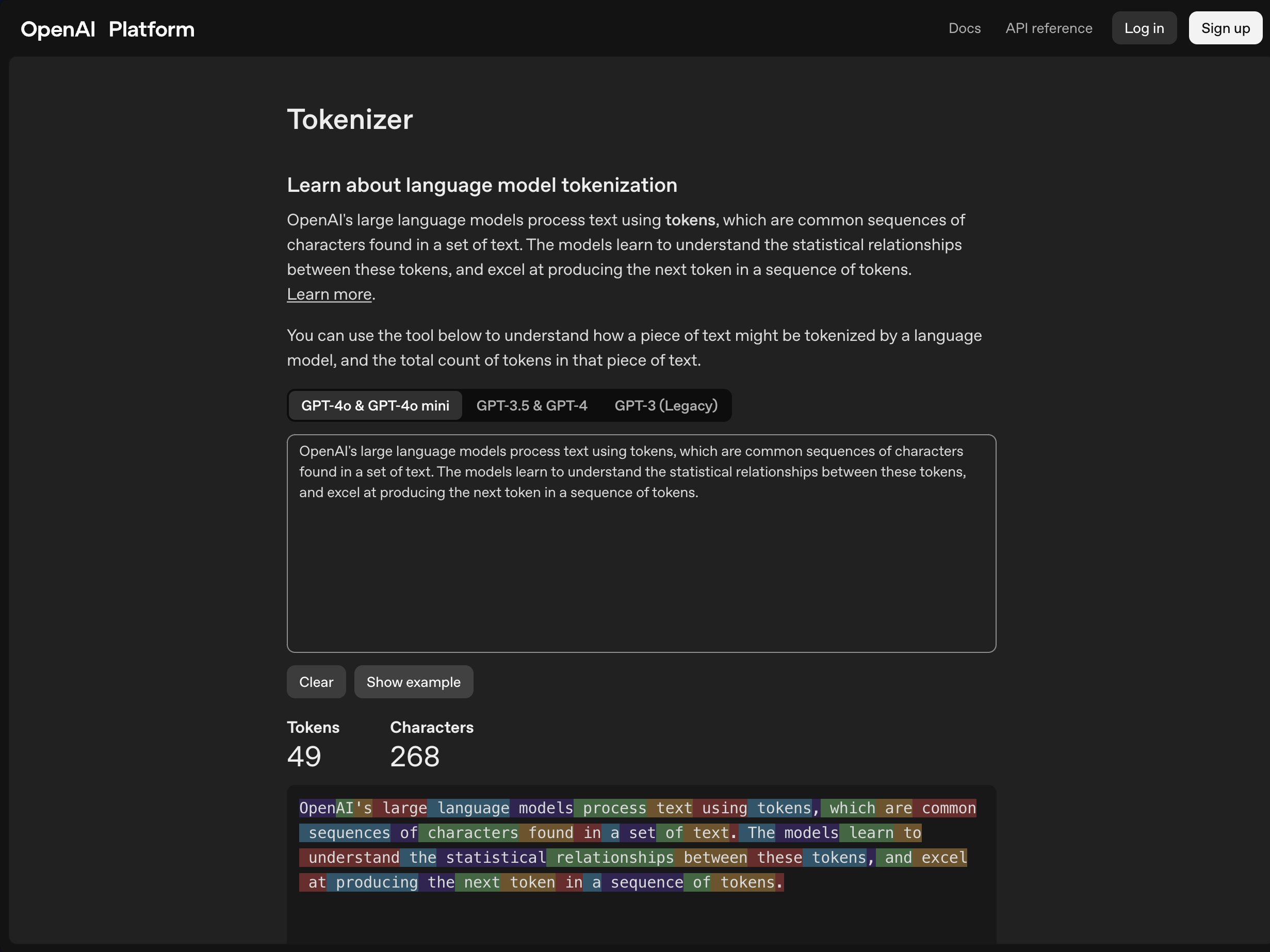
Task: Click the bold word 'tokens' in description
Action: point(690,220)
